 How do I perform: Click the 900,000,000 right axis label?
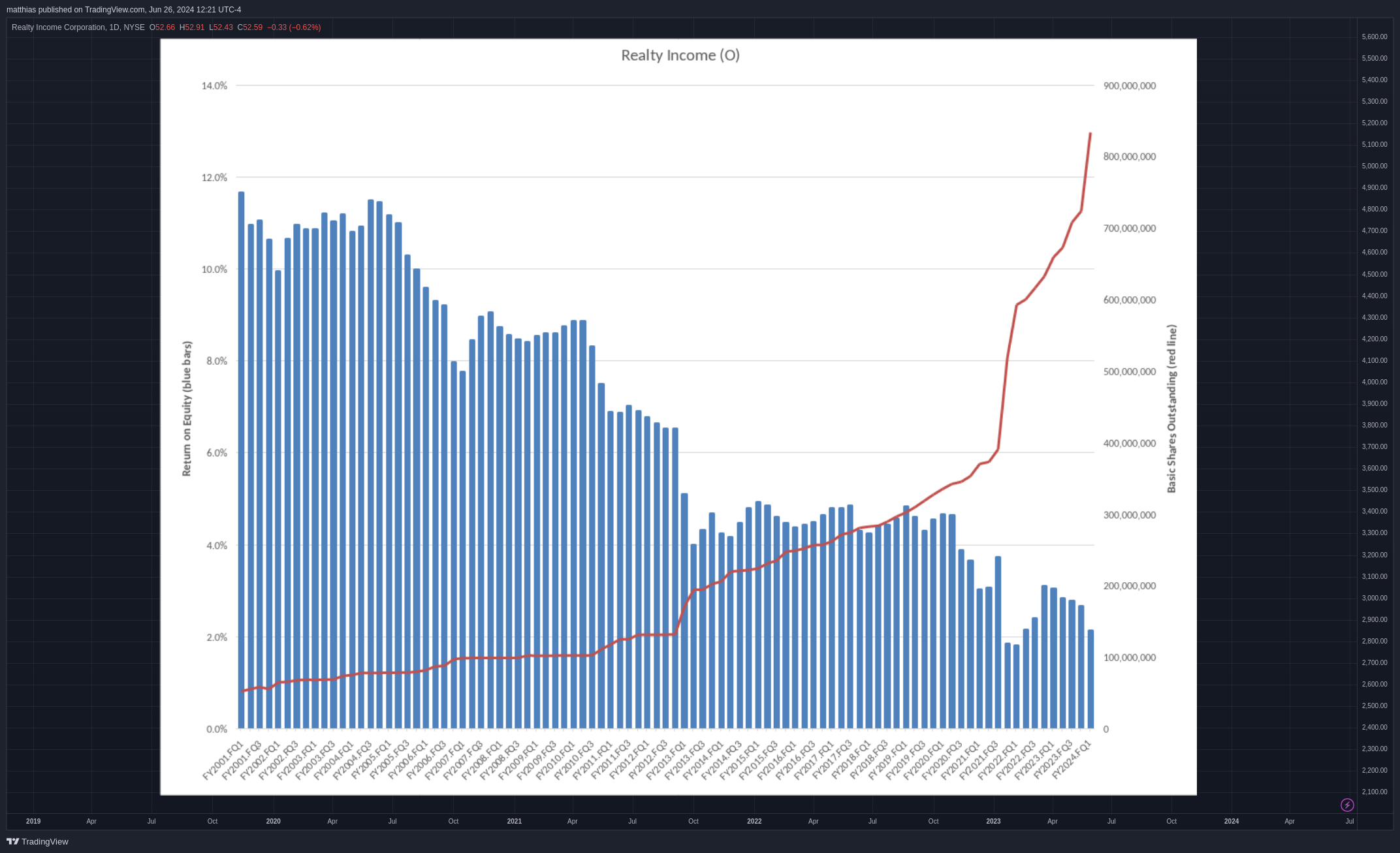(x=1130, y=85)
